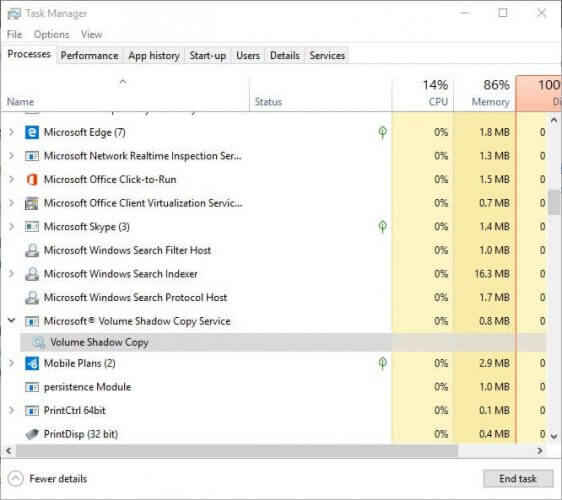Switch to the Users tab
The height and width of the screenshot is (500, 562).
tap(248, 56)
